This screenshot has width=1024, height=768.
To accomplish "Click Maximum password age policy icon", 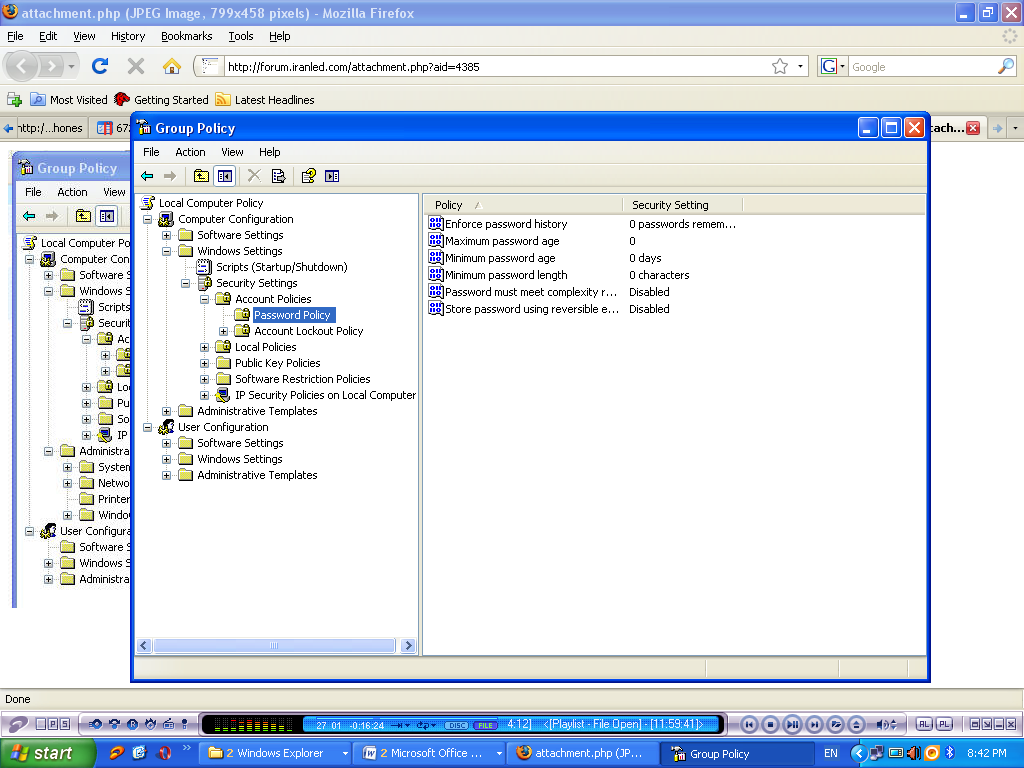I will (x=436, y=241).
